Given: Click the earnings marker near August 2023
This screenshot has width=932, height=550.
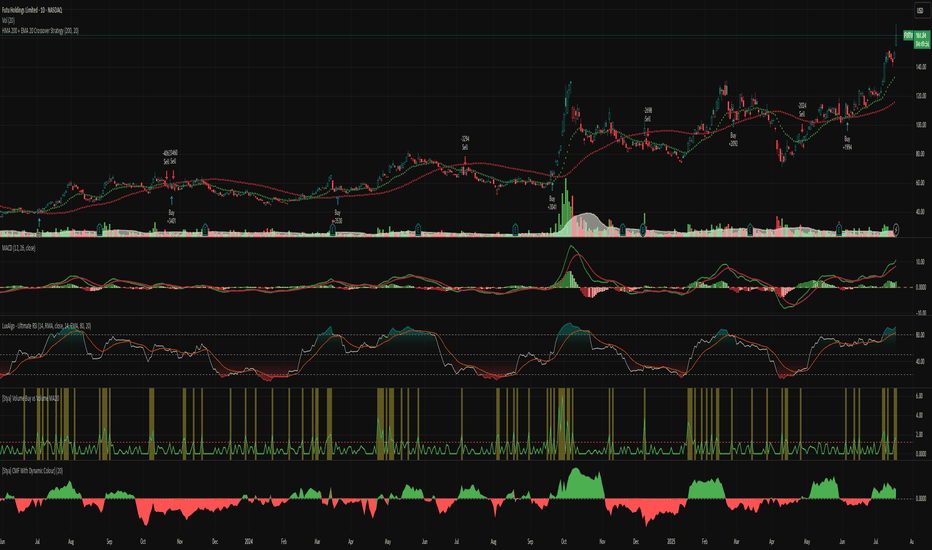Looking at the screenshot, I should click(99, 230).
